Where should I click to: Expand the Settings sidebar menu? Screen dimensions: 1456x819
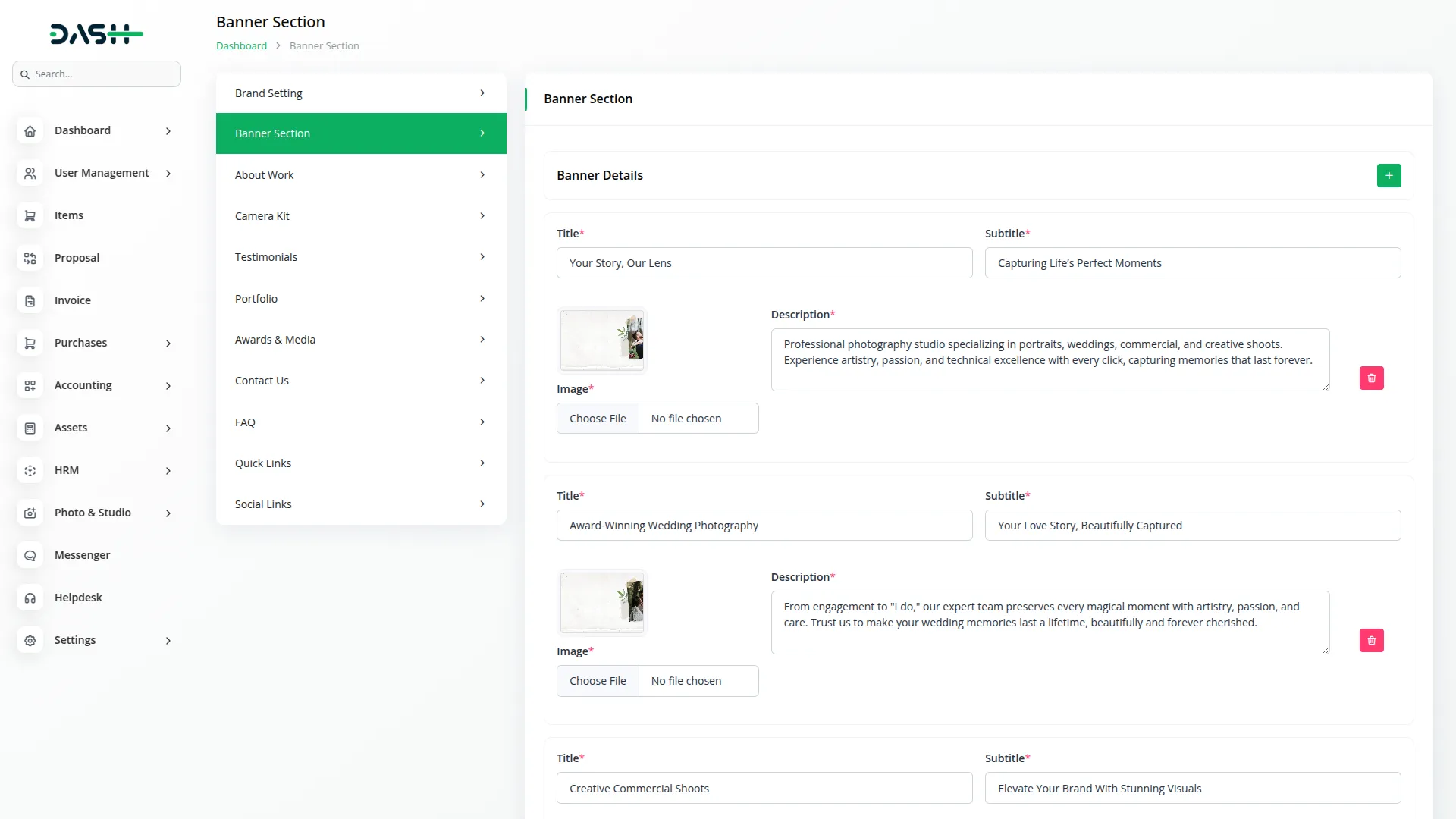tap(168, 641)
